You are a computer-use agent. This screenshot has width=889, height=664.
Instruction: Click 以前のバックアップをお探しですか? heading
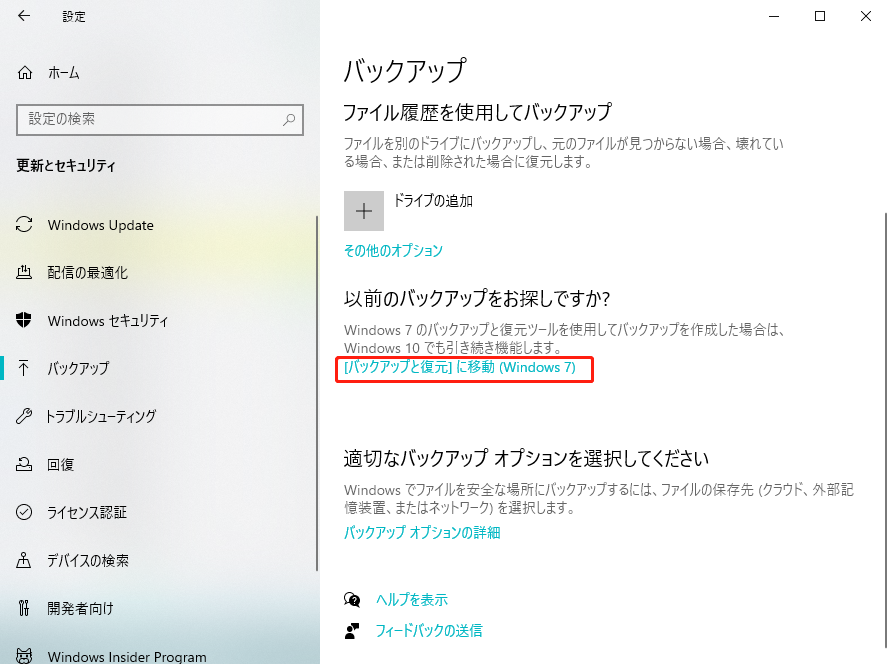coord(476,298)
